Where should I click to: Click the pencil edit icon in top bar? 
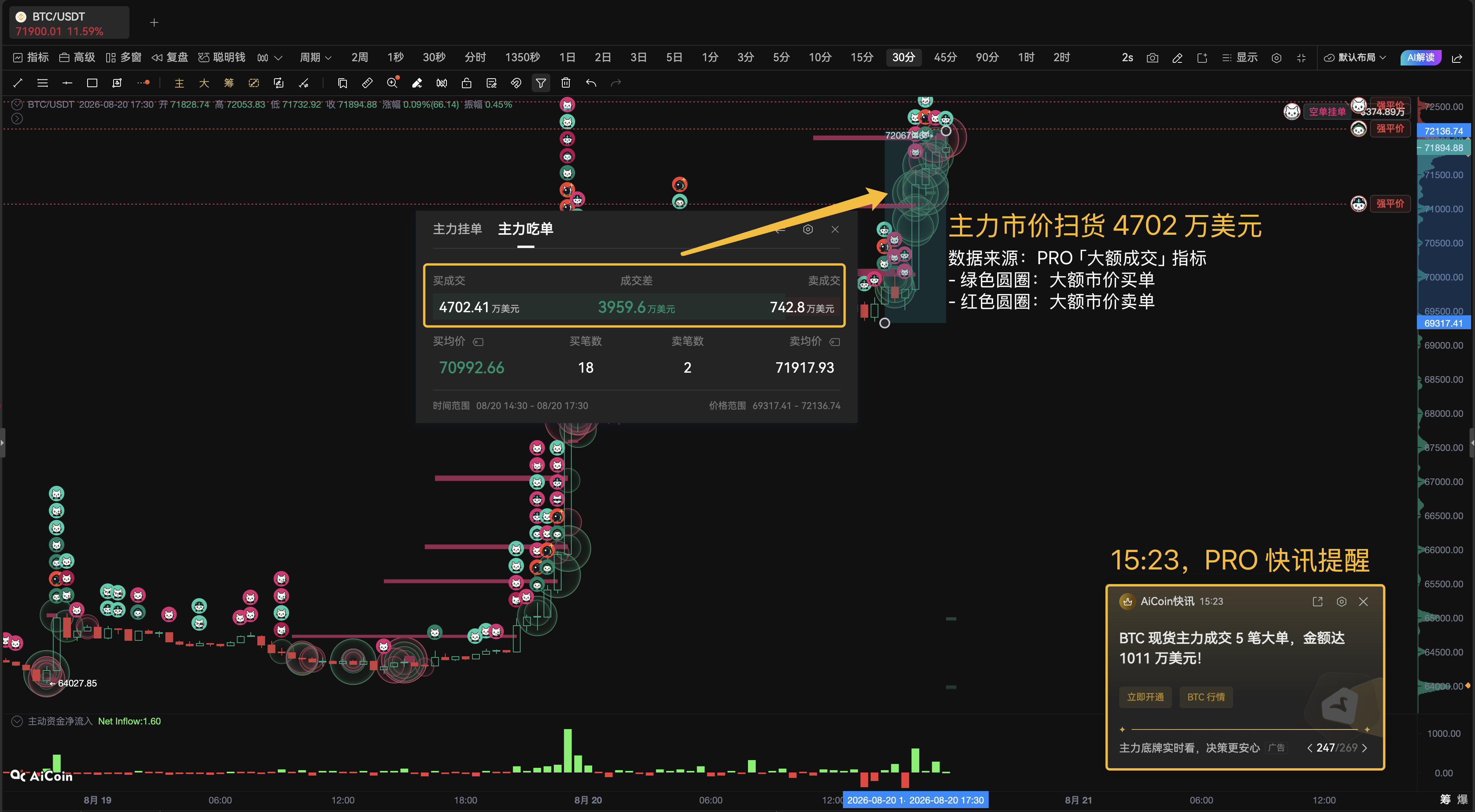pyautogui.click(x=1177, y=58)
